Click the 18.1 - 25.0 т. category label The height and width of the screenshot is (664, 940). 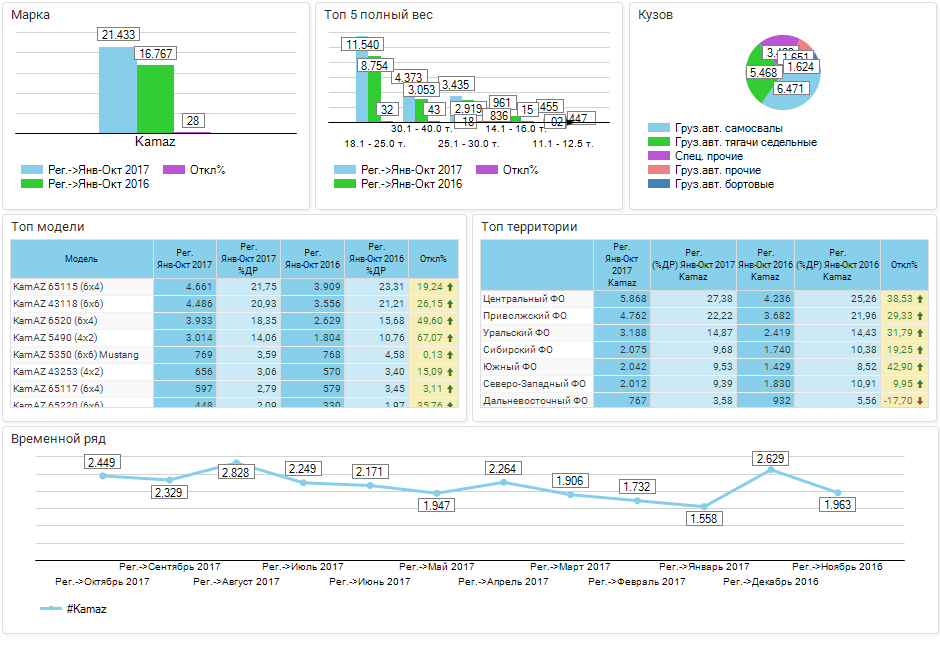[x=375, y=144]
